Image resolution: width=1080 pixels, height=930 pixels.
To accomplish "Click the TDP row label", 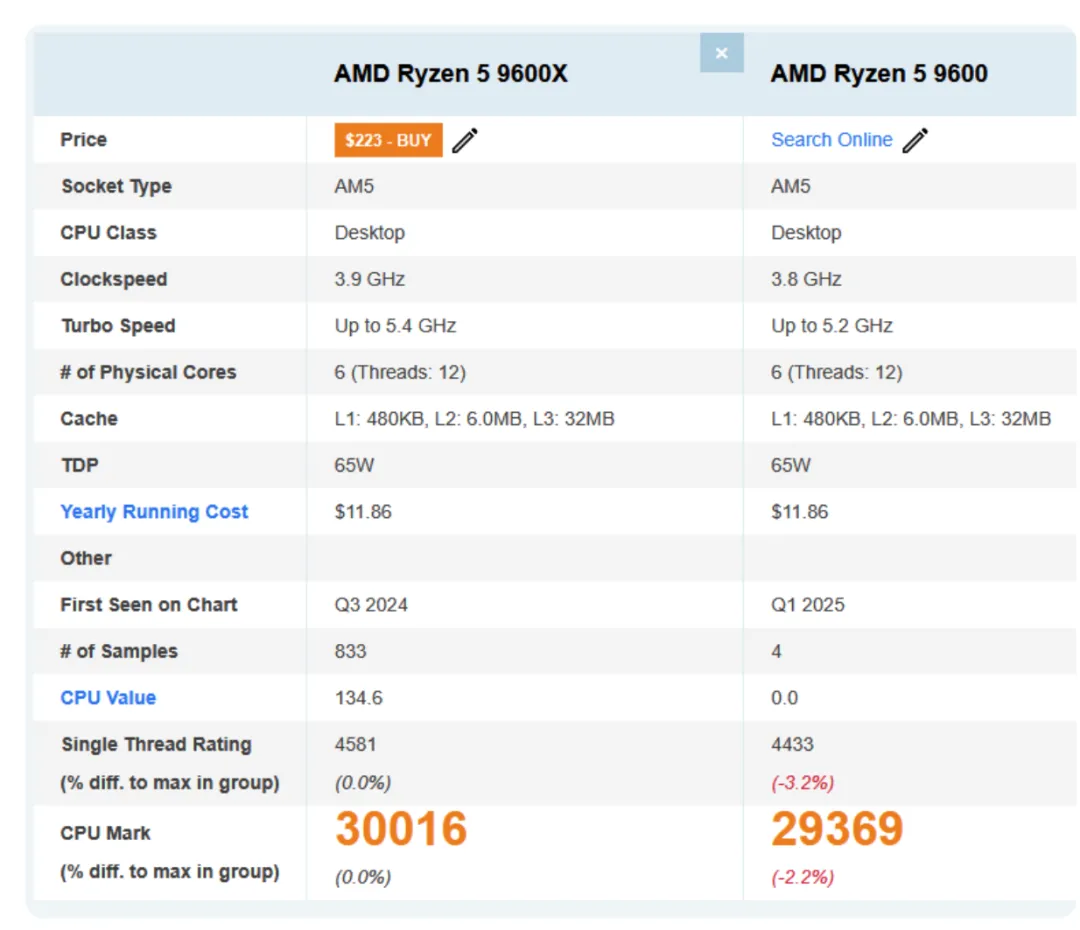I will [79, 465].
